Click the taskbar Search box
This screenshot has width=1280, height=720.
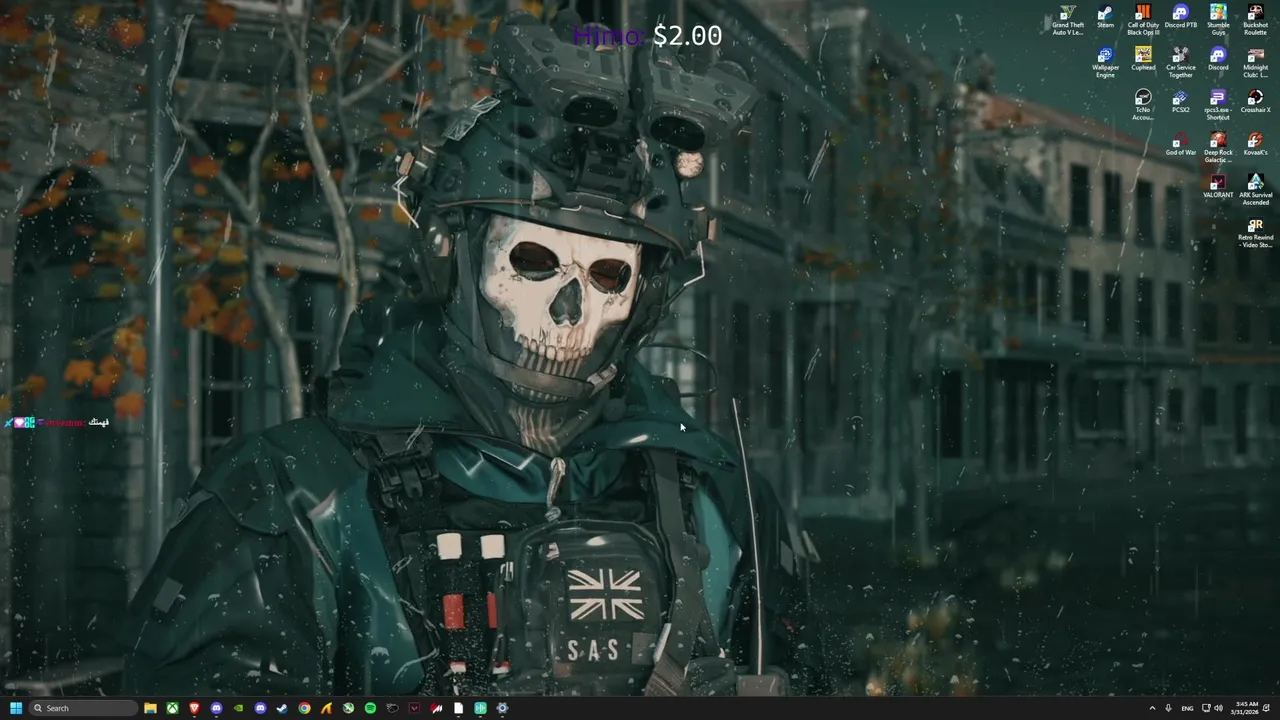pos(83,708)
